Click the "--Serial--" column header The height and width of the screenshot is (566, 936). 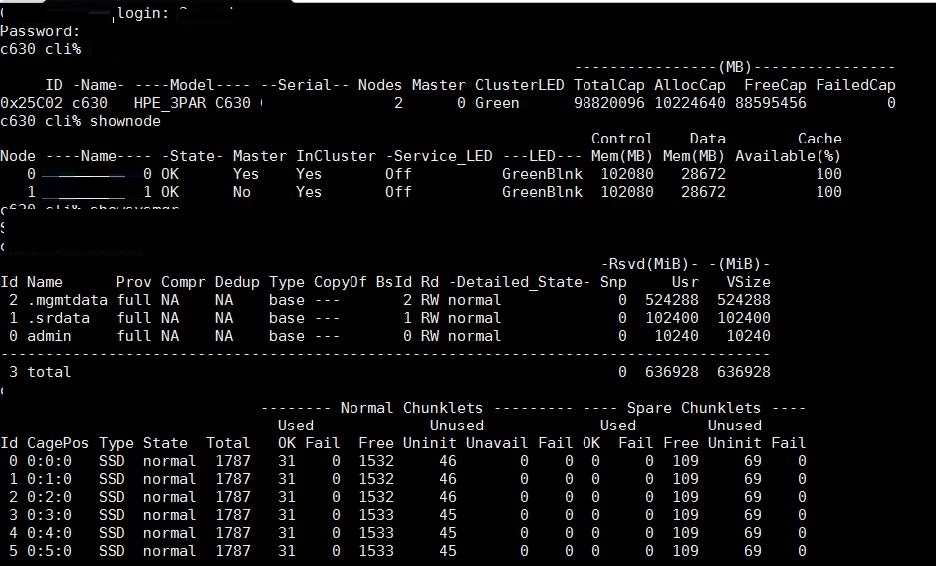pos(305,85)
